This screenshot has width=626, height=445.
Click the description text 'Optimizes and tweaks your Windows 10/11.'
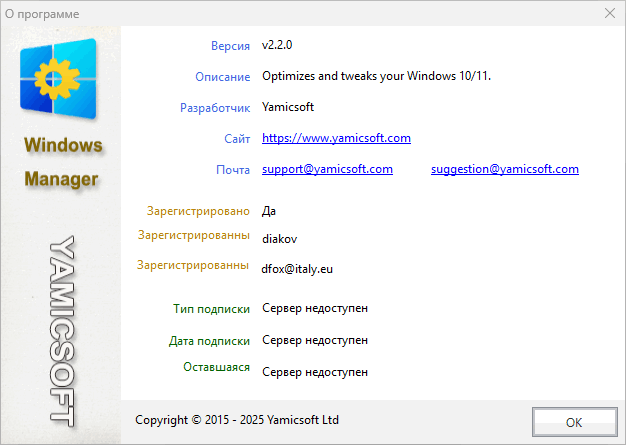376,76
